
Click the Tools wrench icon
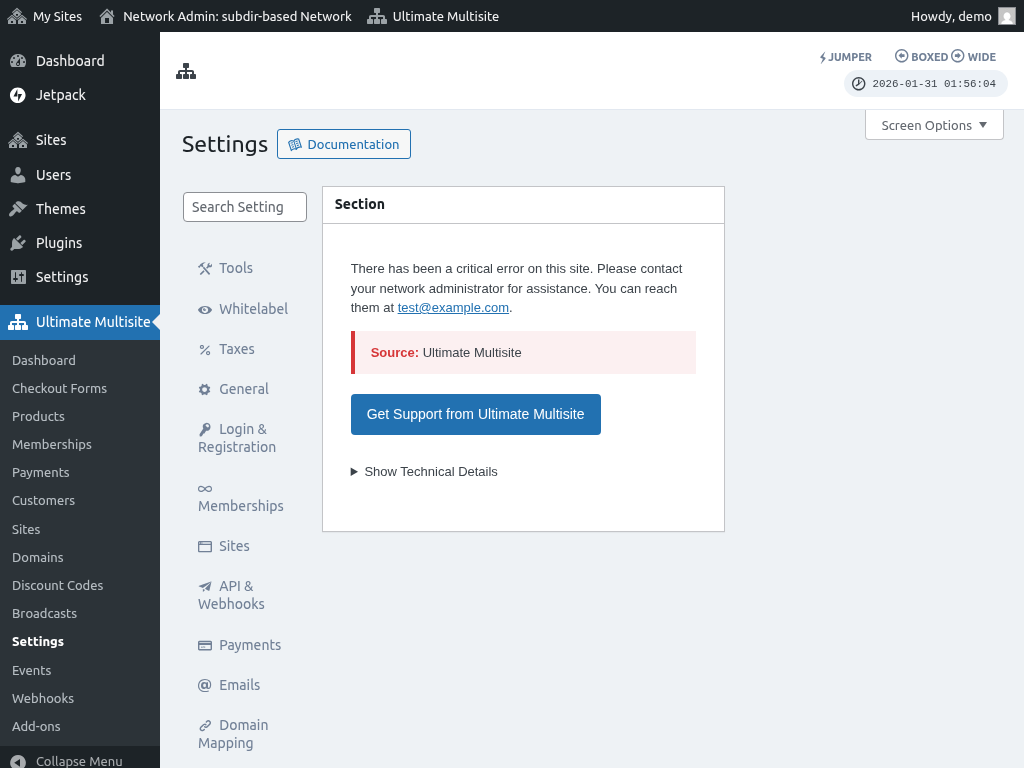[205, 268]
